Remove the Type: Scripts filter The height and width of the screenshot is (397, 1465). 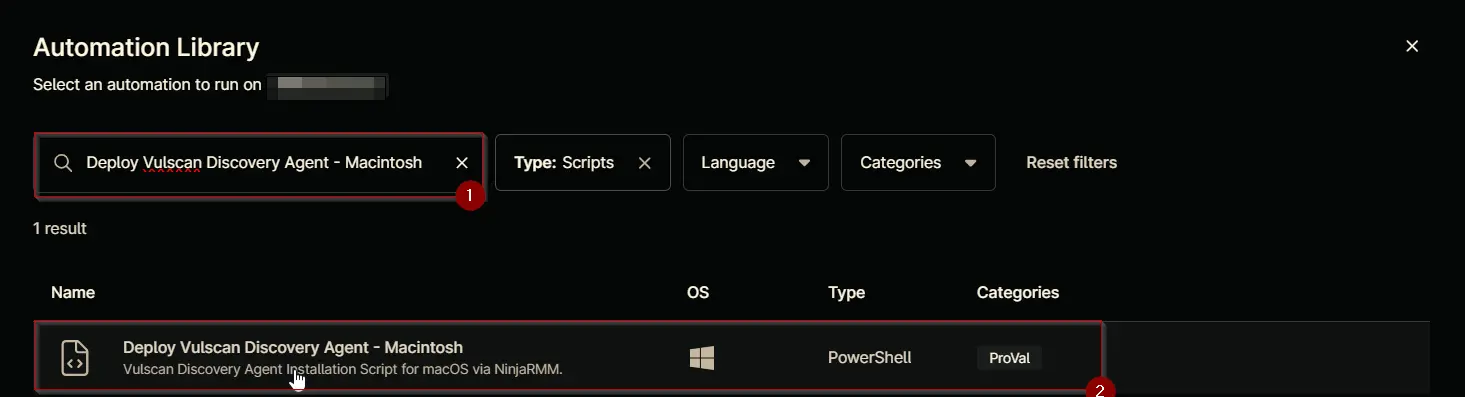pos(645,163)
